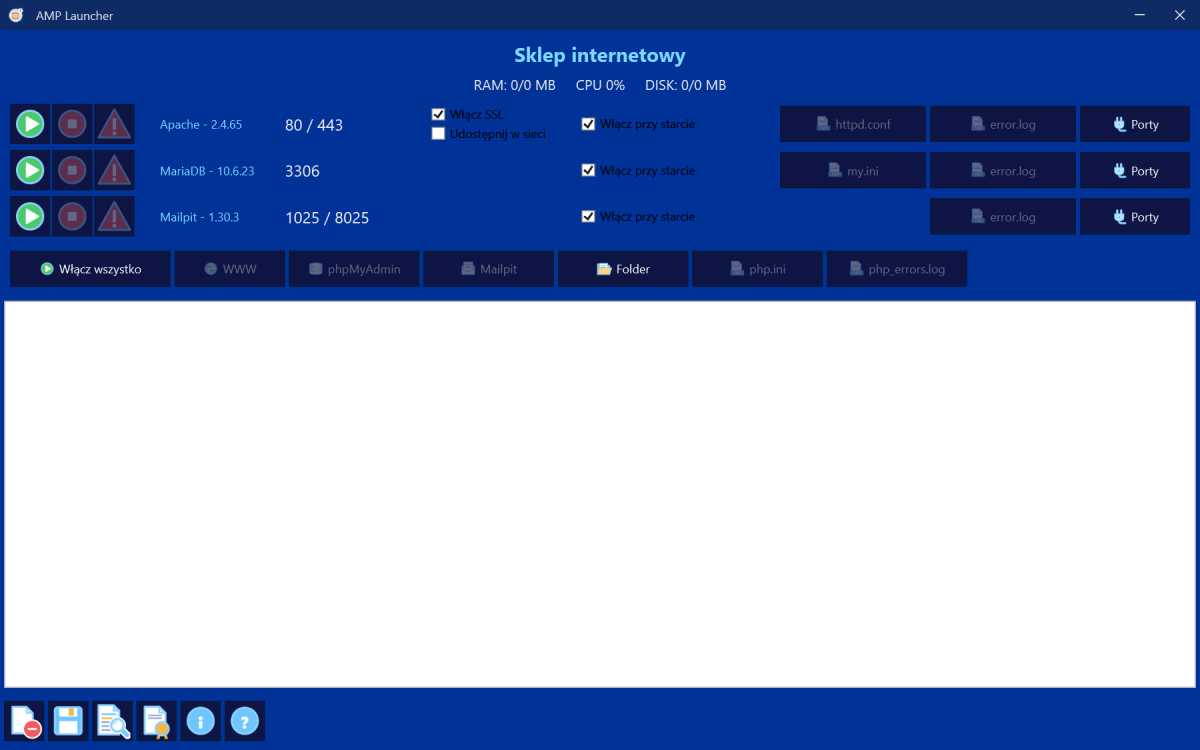The height and width of the screenshot is (750, 1200).
Task: Stop the Apache server
Action: click(x=72, y=125)
